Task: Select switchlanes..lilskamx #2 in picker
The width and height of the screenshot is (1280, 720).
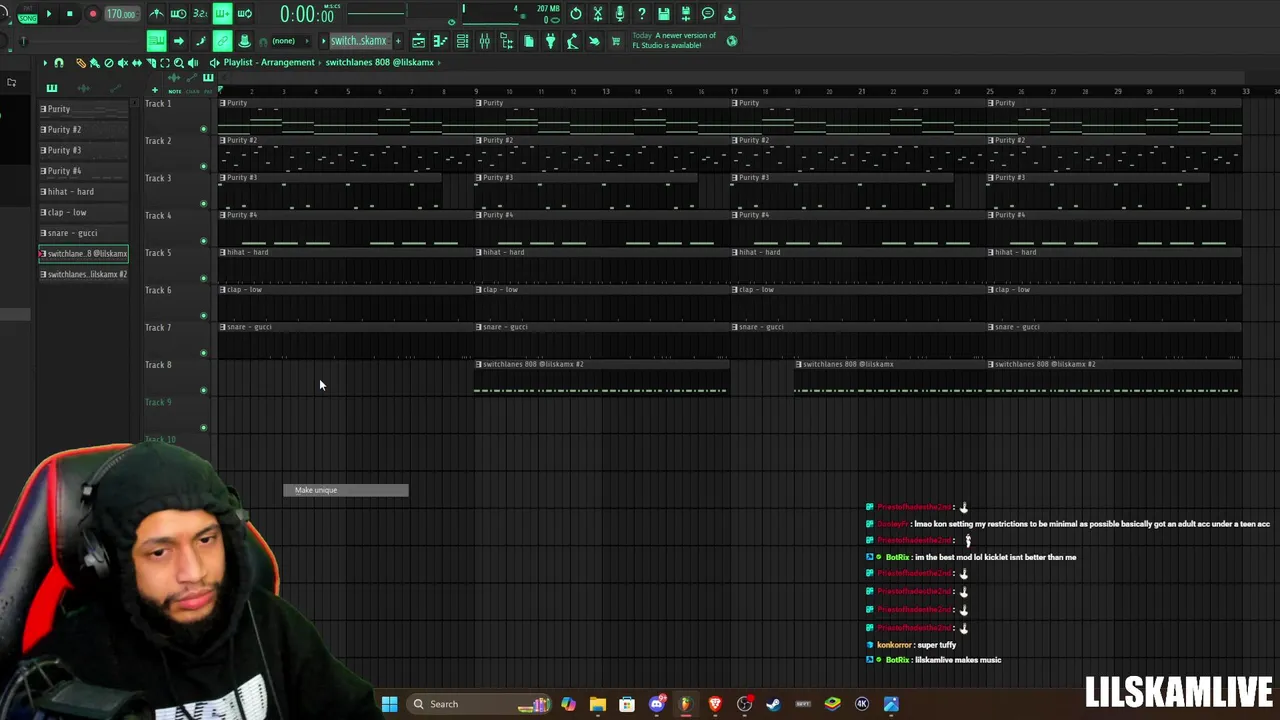Action: click(84, 274)
